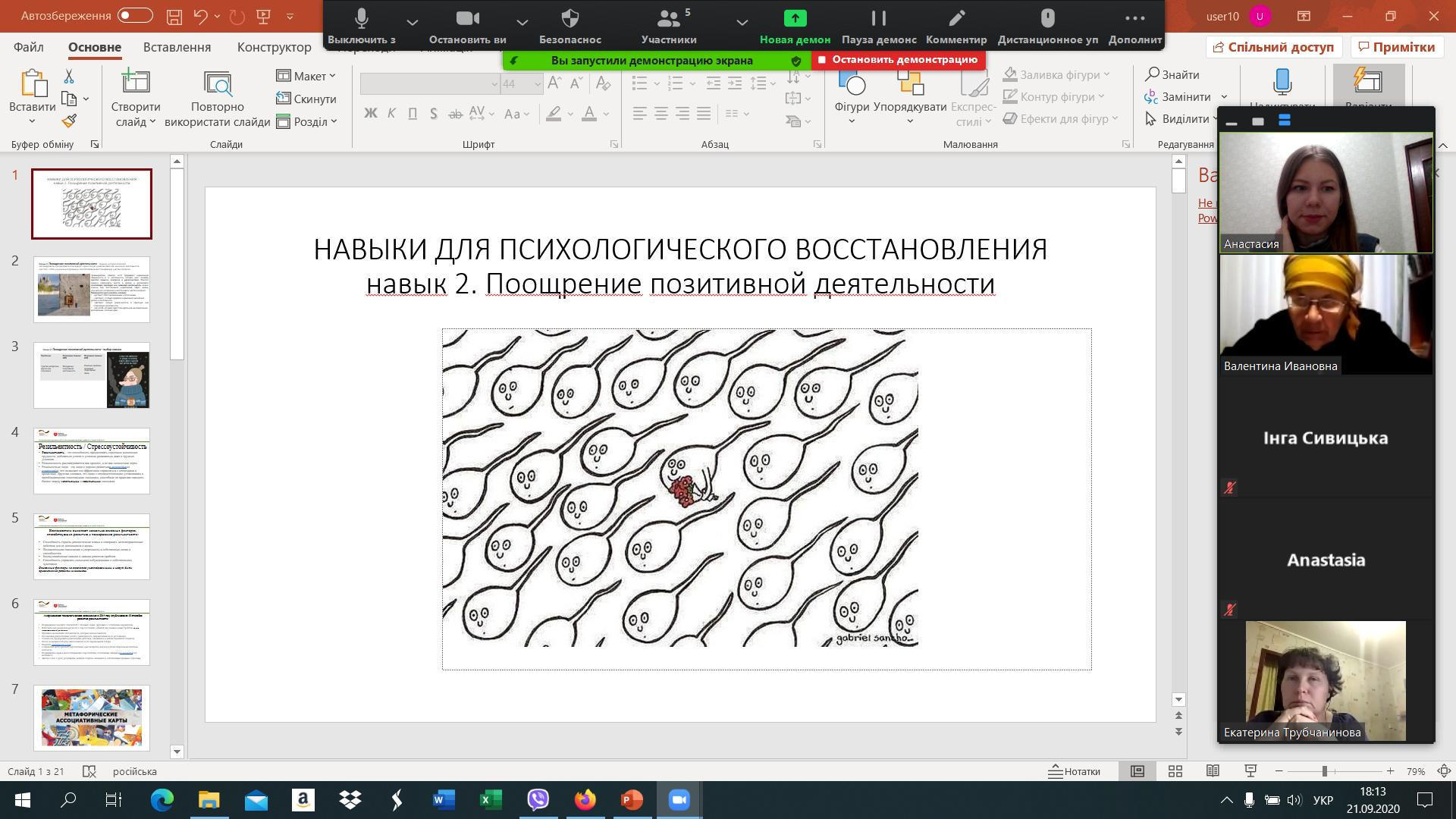Open the font name combo box
This screenshot has height=819, width=1456.
[430, 83]
